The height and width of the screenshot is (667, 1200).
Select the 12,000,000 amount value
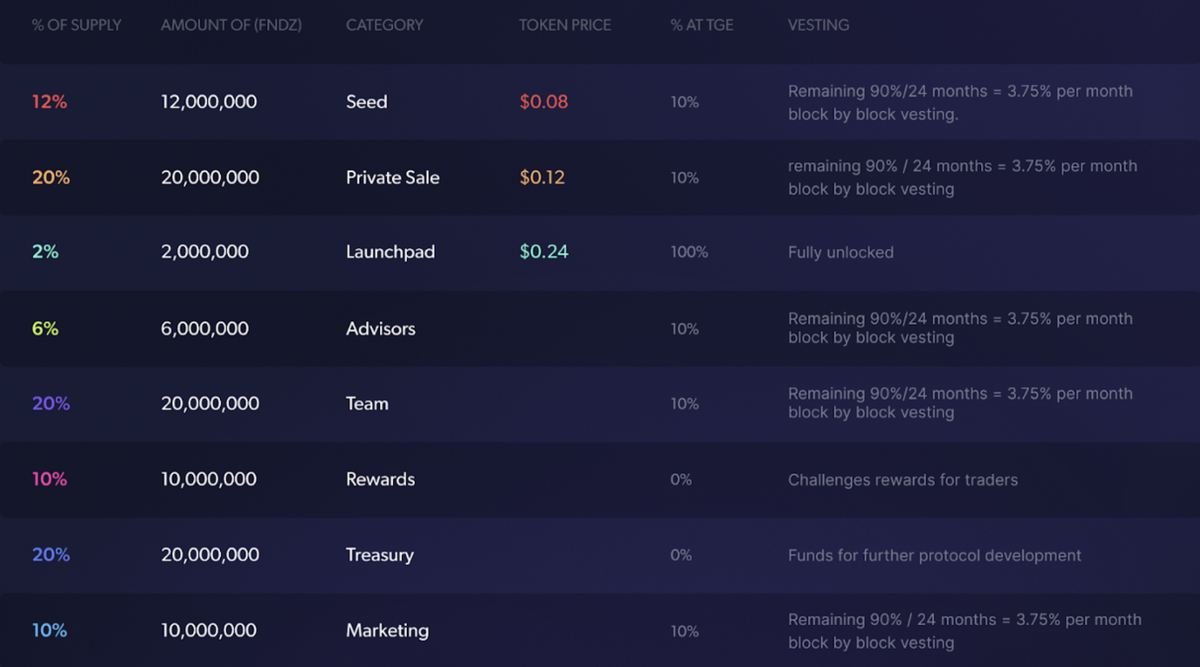click(x=208, y=102)
